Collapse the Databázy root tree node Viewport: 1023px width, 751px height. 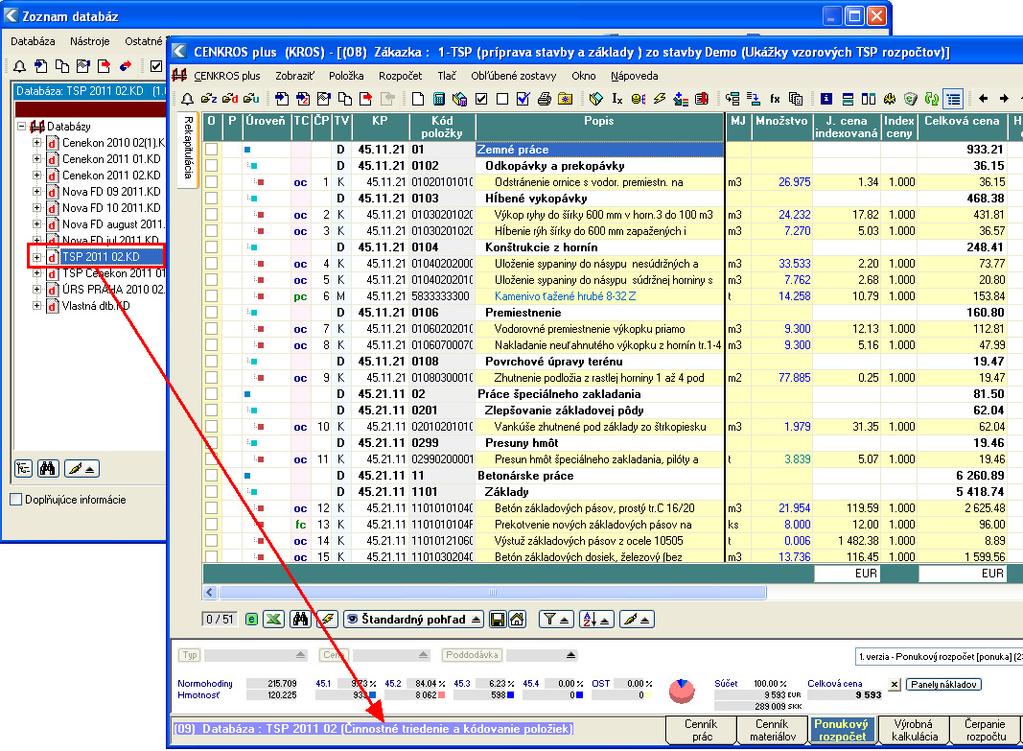click(x=22, y=126)
